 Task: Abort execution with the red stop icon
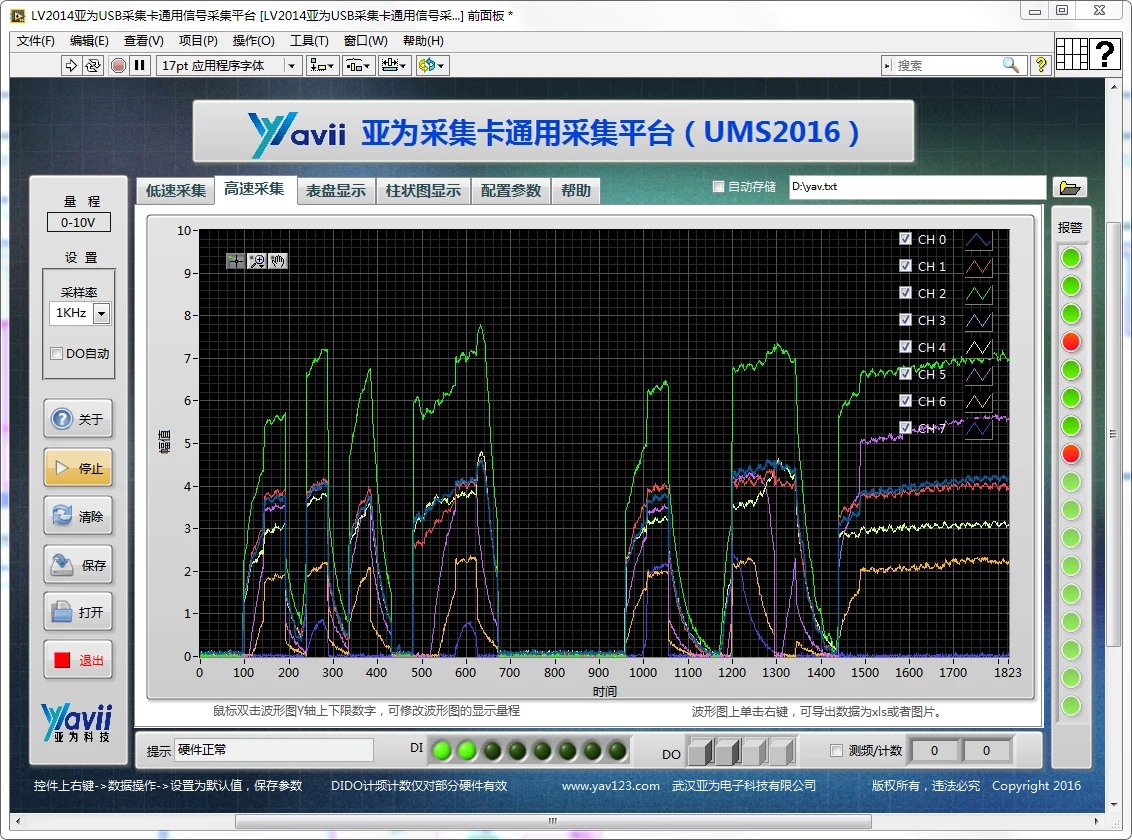[x=118, y=66]
